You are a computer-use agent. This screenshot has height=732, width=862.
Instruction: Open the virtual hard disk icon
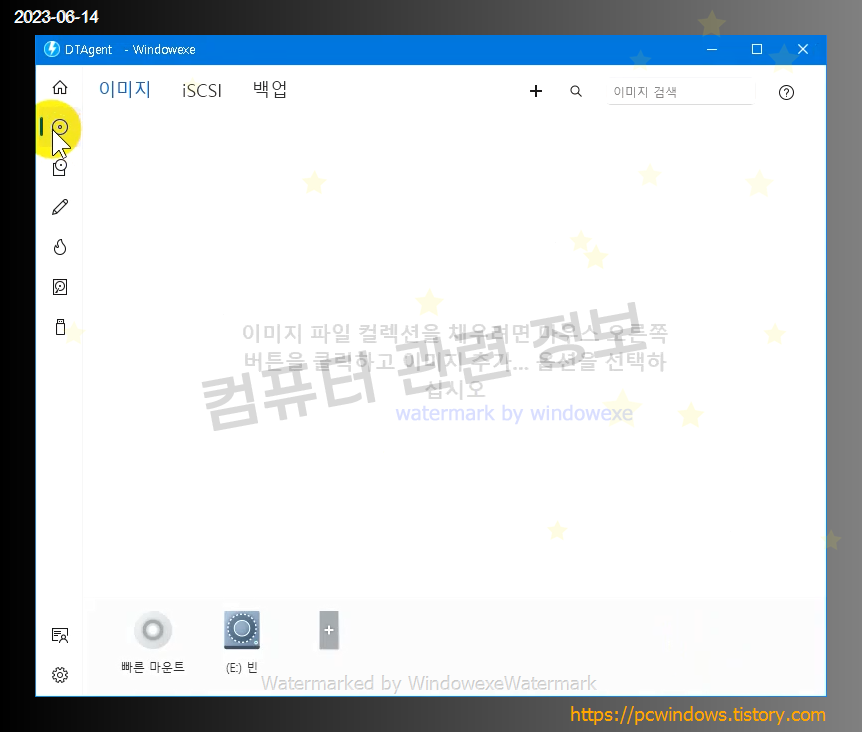pos(60,287)
